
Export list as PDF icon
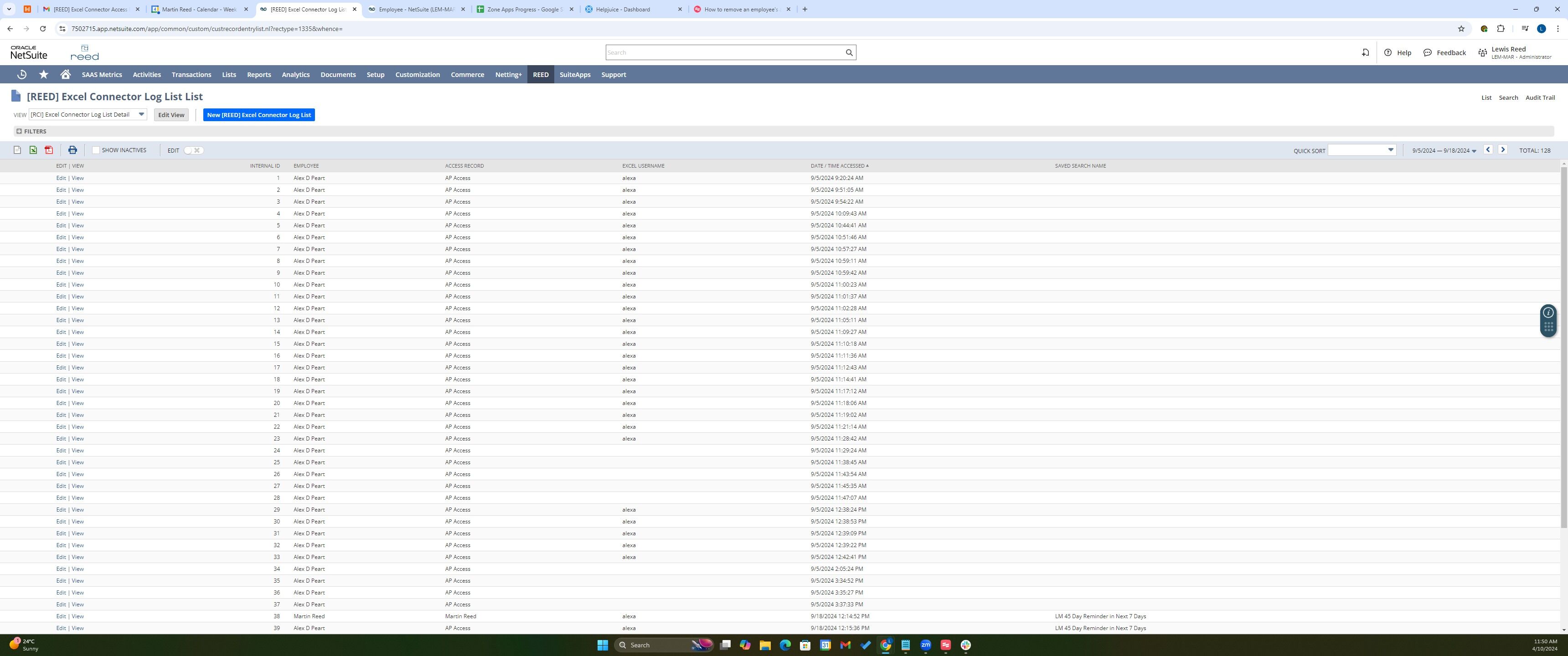pyautogui.click(x=49, y=150)
